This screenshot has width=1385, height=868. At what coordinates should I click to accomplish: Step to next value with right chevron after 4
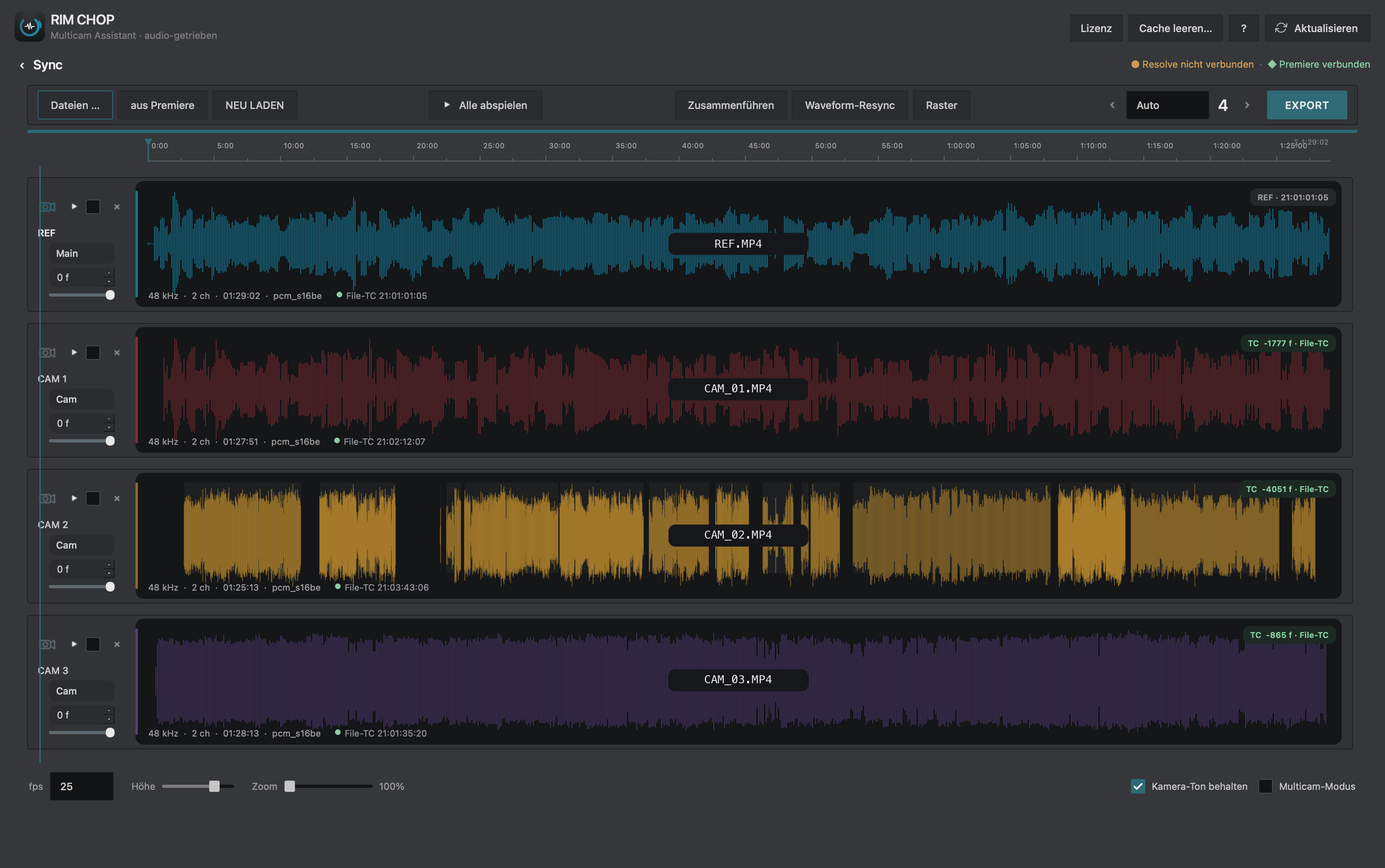point(1247,105)
